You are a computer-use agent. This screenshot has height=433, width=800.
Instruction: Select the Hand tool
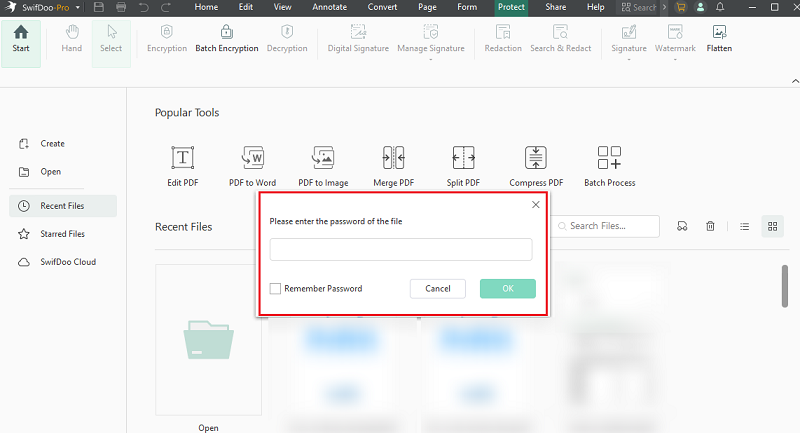coord(71,39)
